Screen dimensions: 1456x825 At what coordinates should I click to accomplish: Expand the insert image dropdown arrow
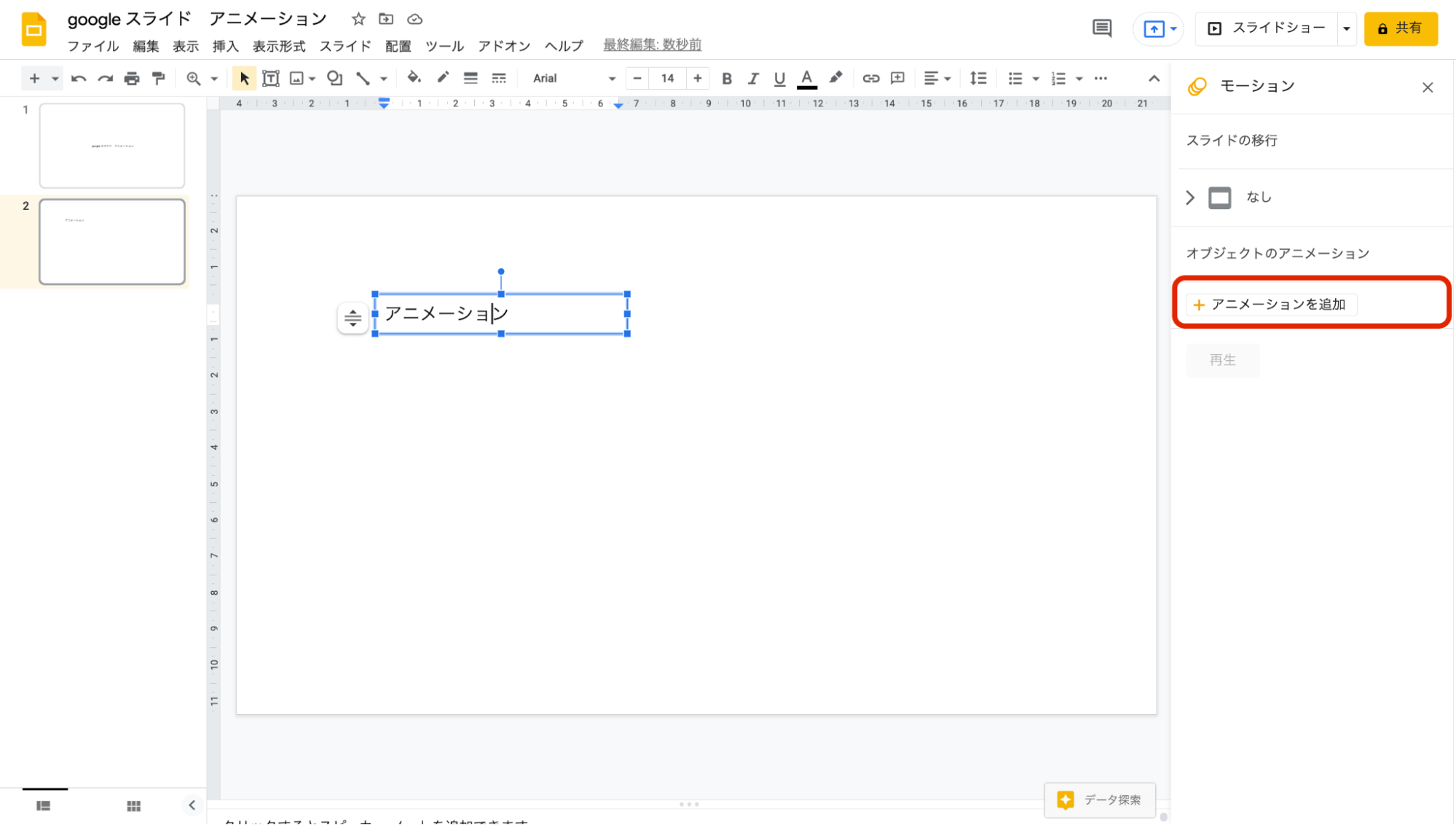[312, 79]
